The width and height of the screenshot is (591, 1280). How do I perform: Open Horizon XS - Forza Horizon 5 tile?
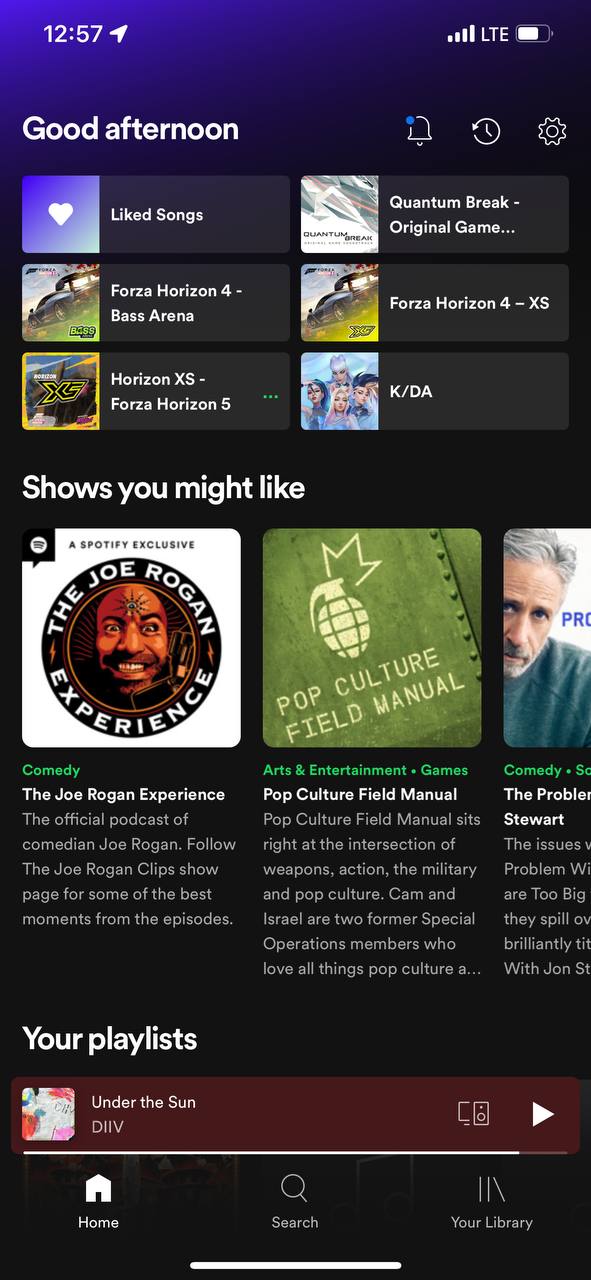(156, 391)
